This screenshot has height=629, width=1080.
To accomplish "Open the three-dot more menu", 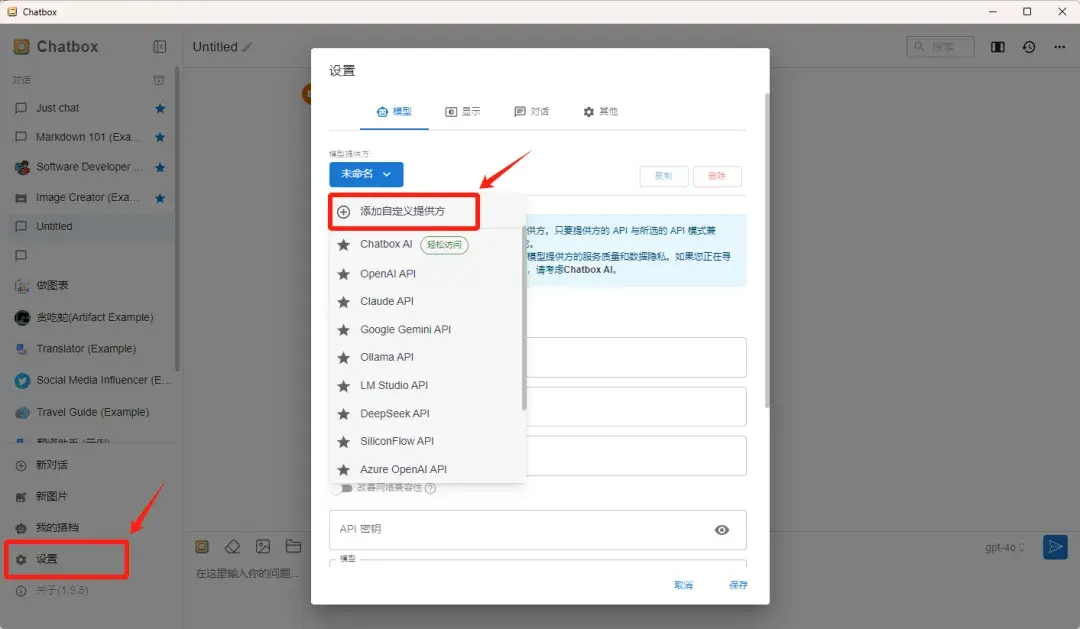I will tap(1059, 47).
